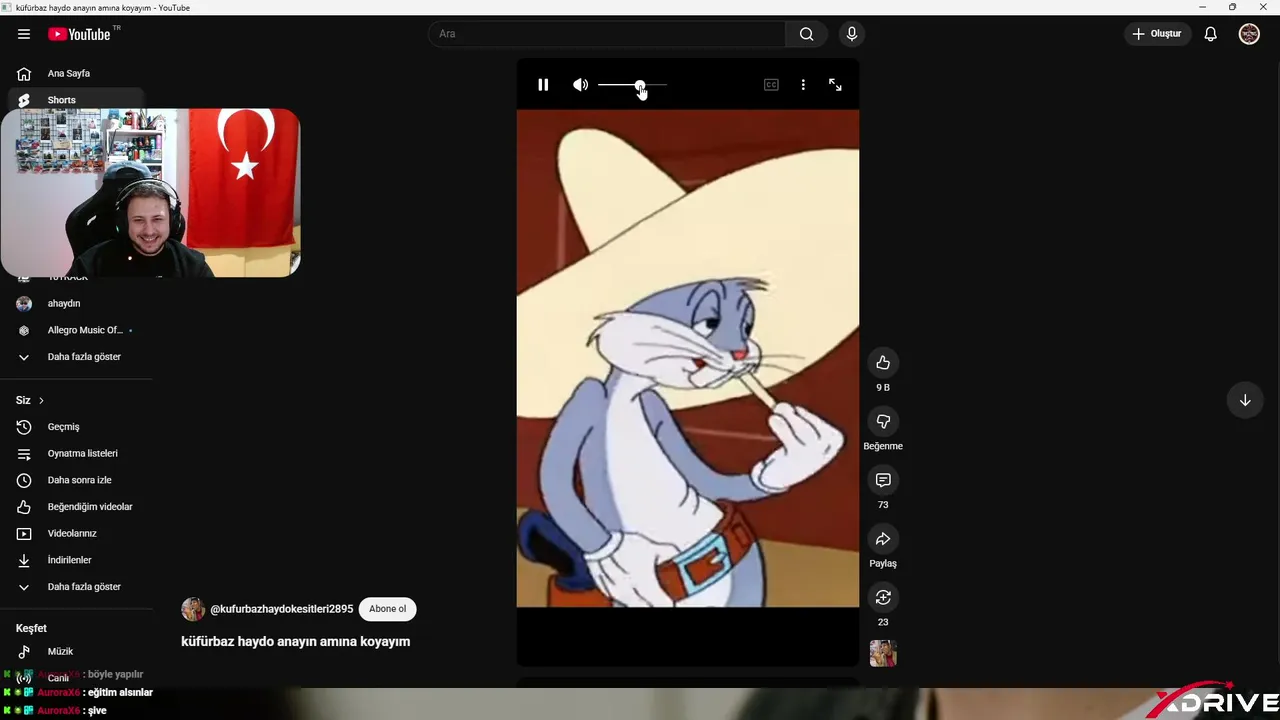Subscribe with the Abone ol button

pos(388,609)
